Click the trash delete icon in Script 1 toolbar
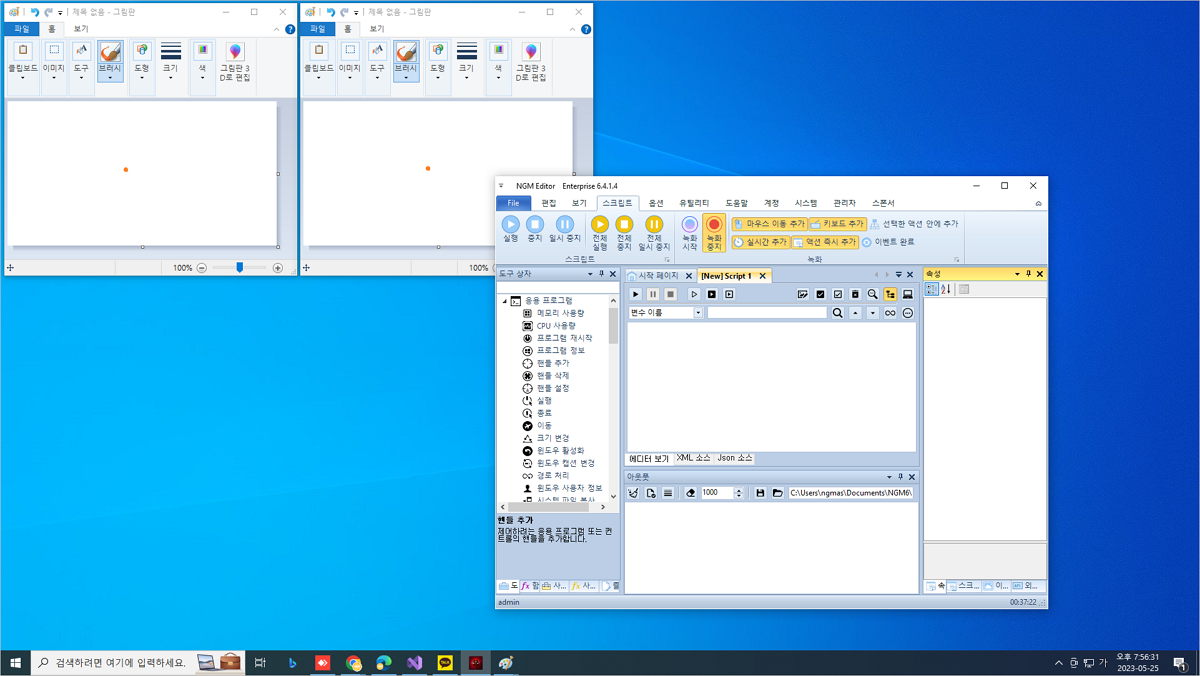The image size is (1200, 676). [x=855, y=295]
